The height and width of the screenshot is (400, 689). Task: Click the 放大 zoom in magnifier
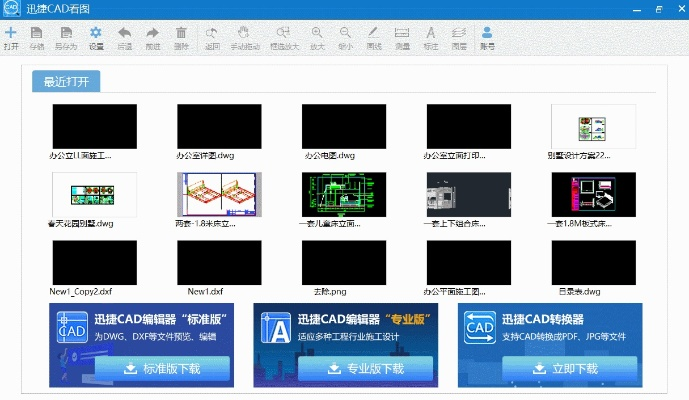click(x=317, y=33)
